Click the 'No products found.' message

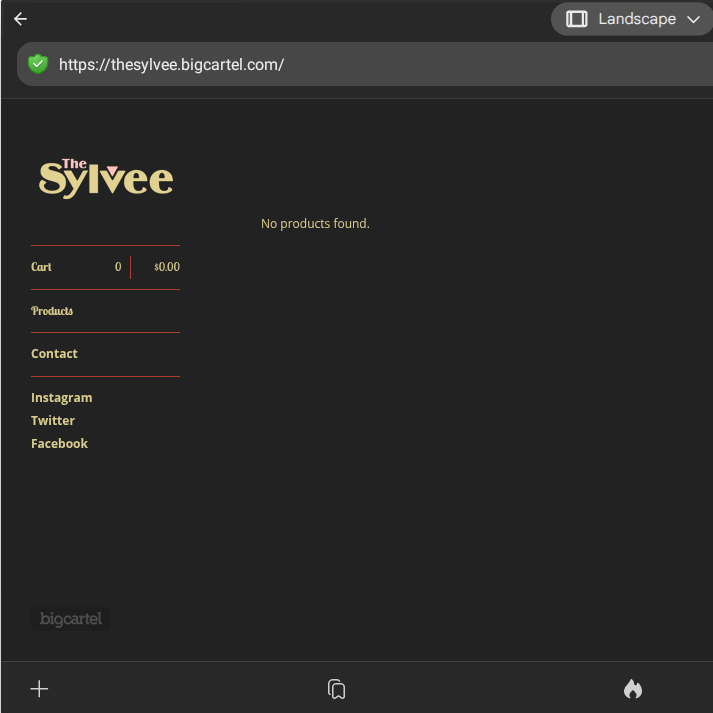(x=315, y=224)
